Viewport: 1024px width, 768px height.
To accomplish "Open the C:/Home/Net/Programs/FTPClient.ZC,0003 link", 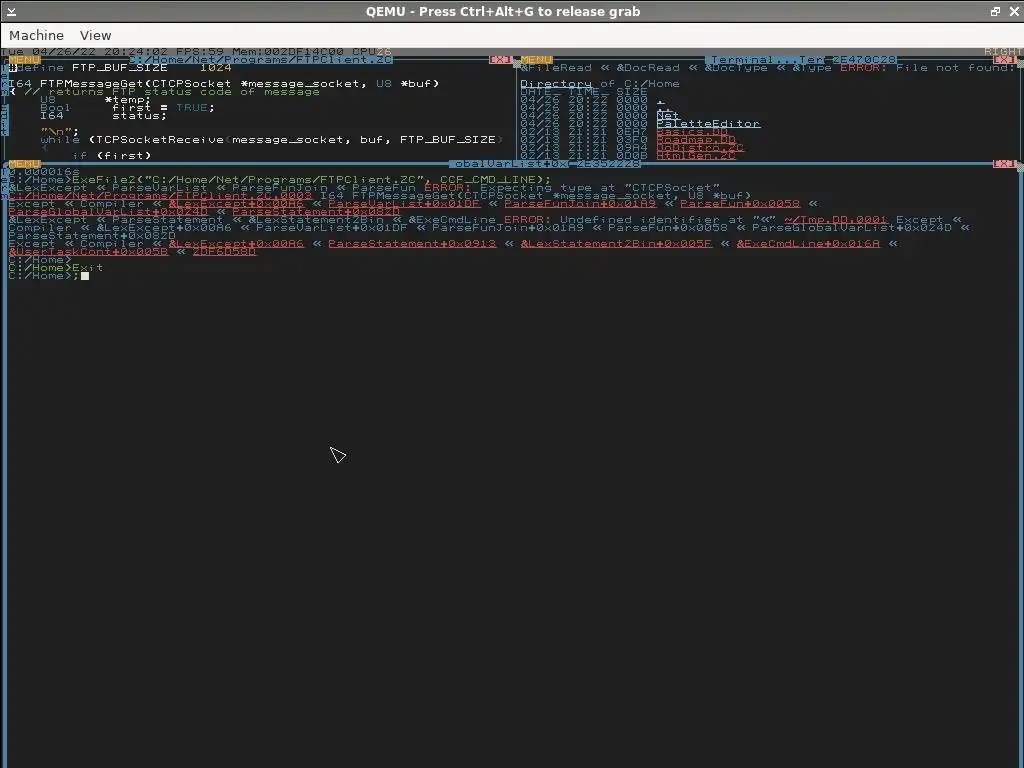I will point(161,195).
